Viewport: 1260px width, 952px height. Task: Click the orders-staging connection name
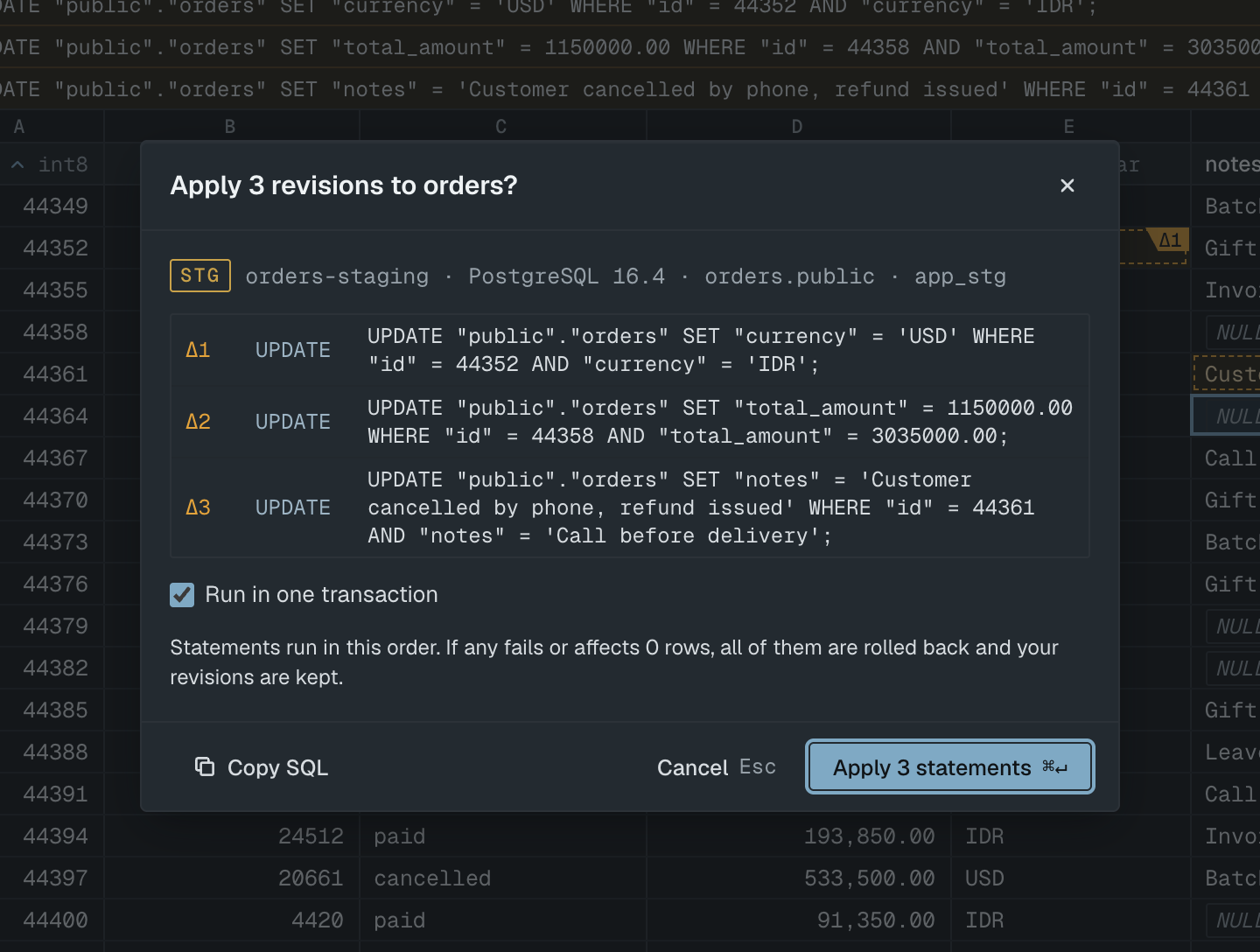(x=337, y=276)
